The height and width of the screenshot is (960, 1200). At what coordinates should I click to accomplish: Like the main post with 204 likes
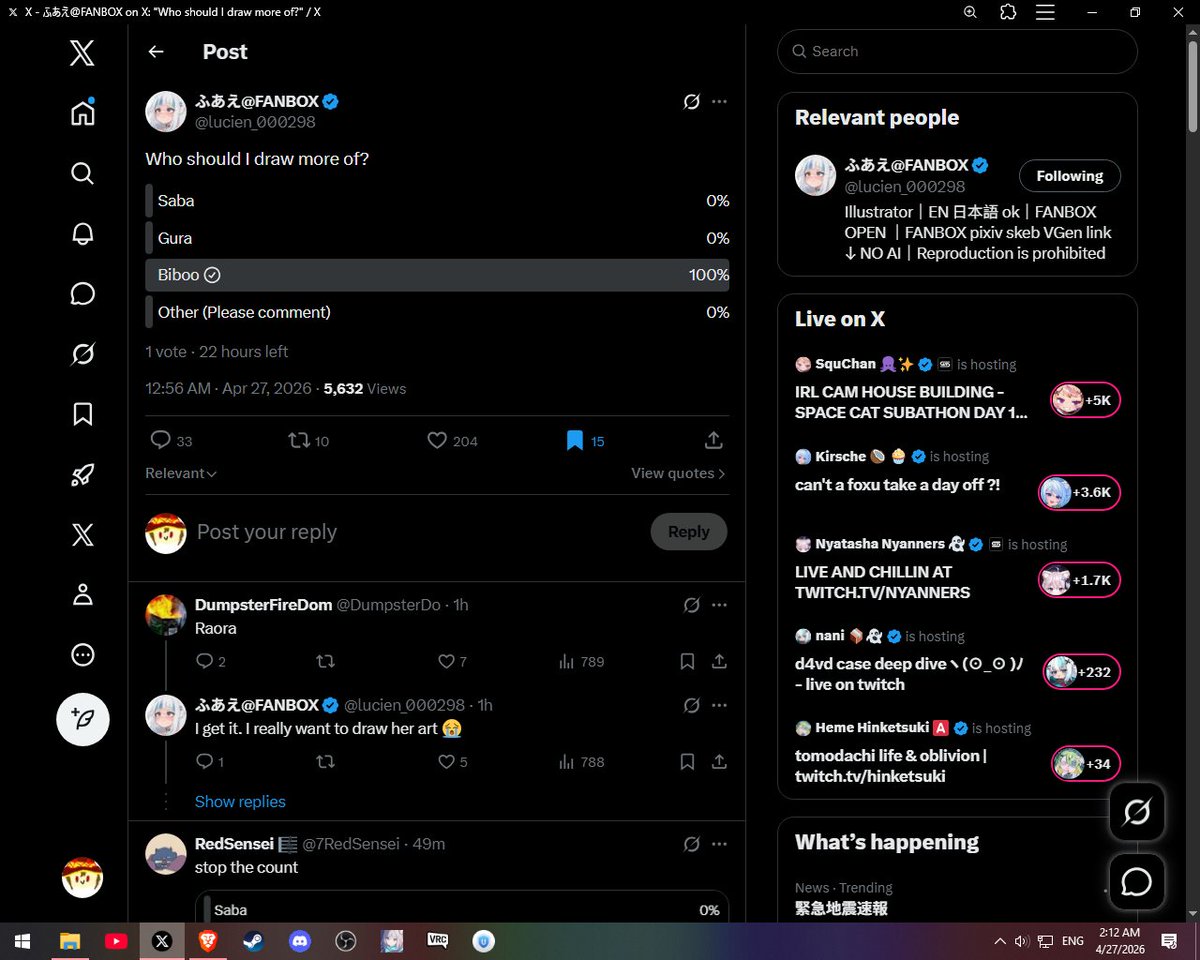click(x=452, y=440)
